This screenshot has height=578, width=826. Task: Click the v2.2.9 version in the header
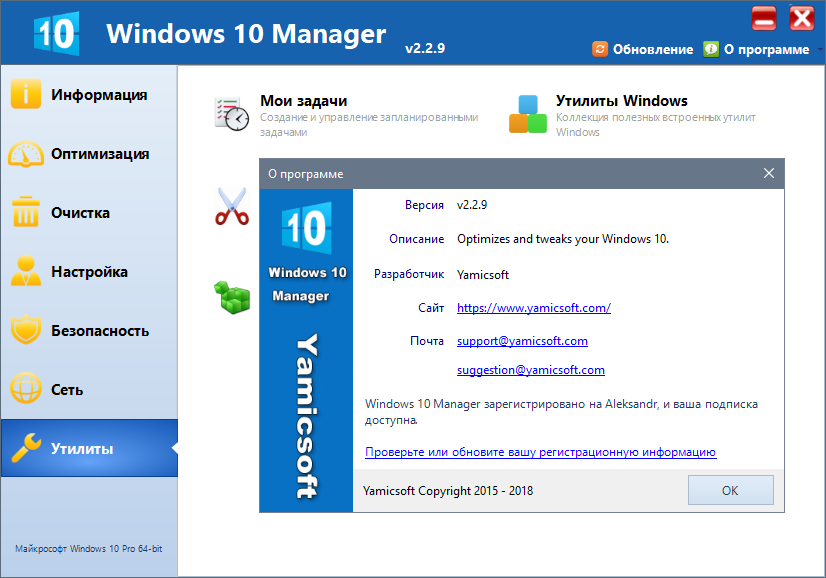coord(425,48)
